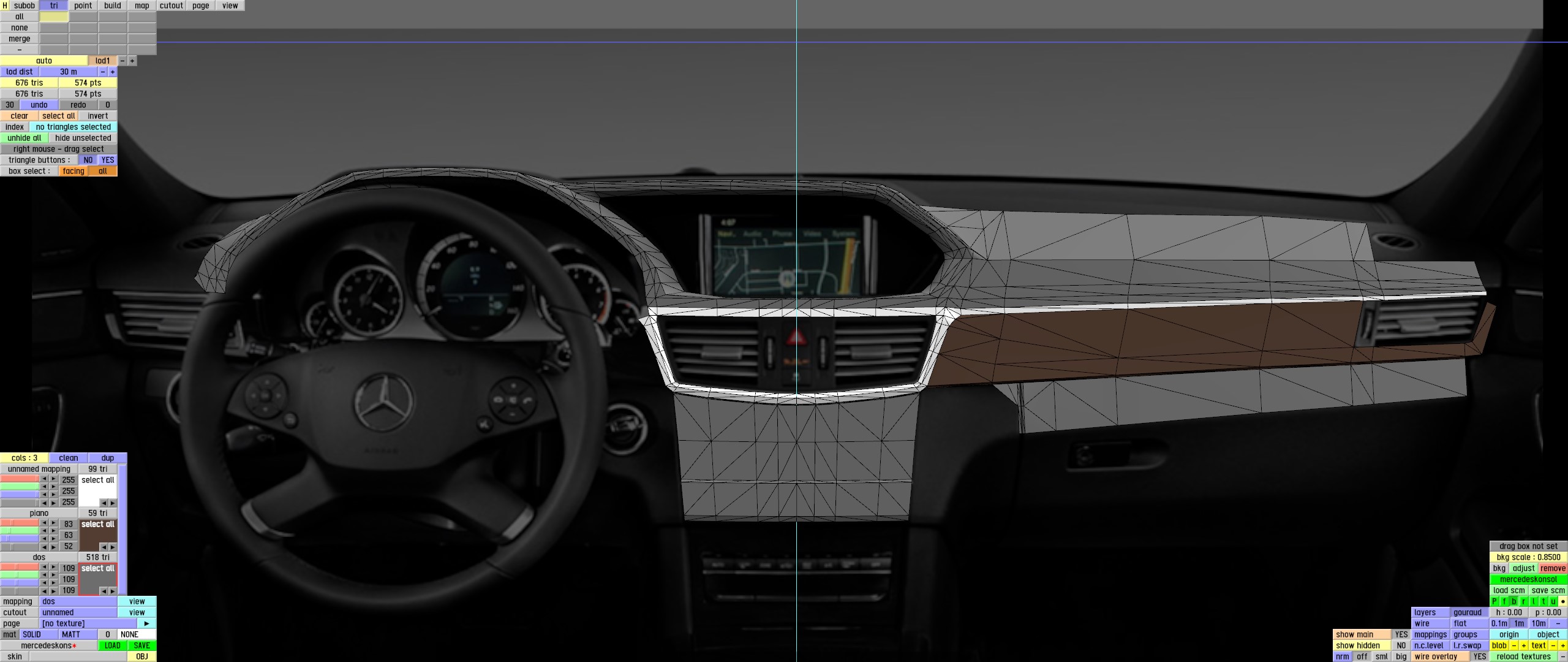Click the blob plus button
This screenshot has width=1568, height=662.
tap(1523, 645)
